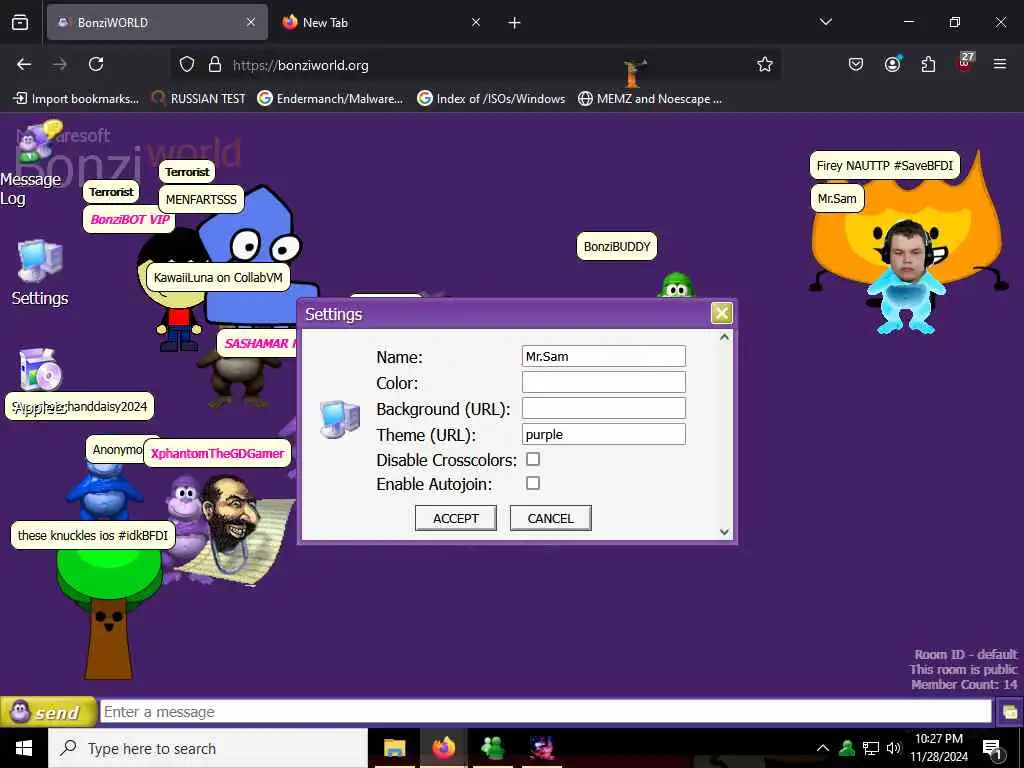Screen dimensions: 1024x768
Task: Open the Index of /ISOs/Windows bookmark
Action: 491,99
